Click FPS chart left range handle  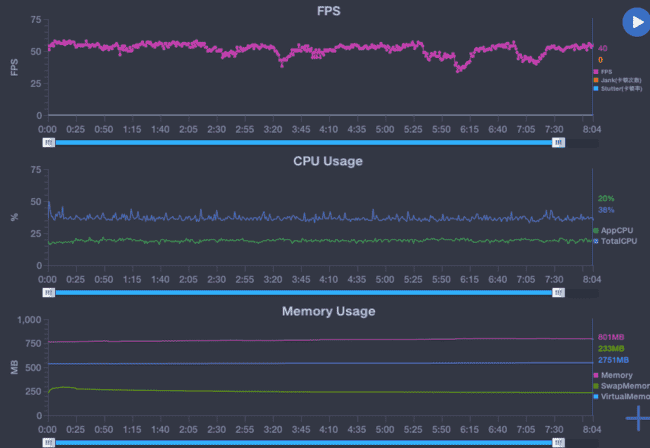48,143
